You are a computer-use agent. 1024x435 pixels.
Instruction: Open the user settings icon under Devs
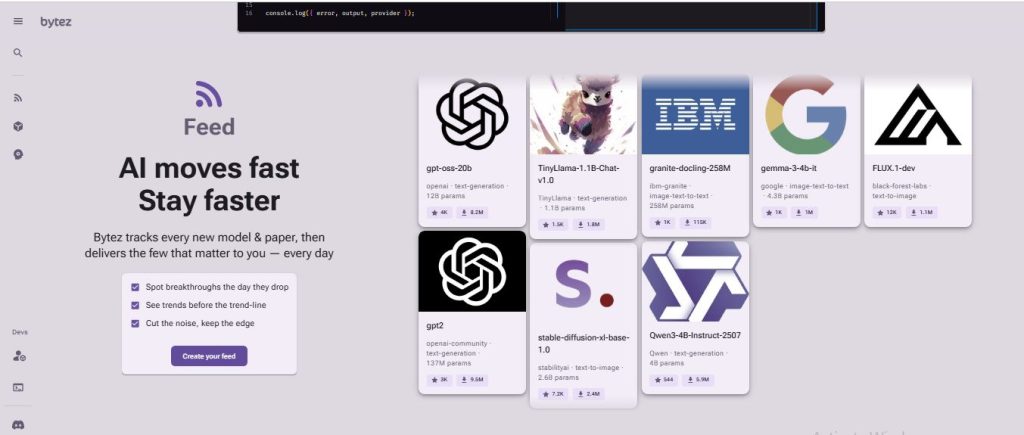point(18,356)
